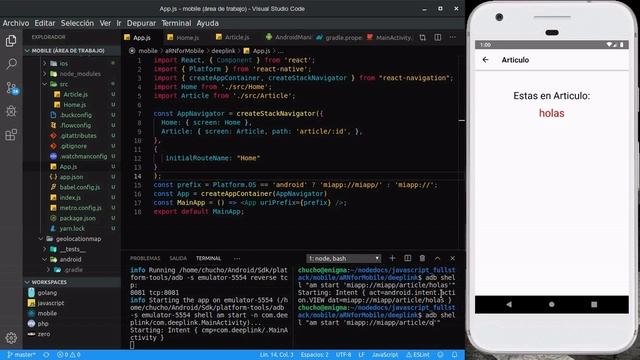Open the compare changes icon in editor toolbar
The width and height of the screenshot is (640, 360).
tap(422, 38)
